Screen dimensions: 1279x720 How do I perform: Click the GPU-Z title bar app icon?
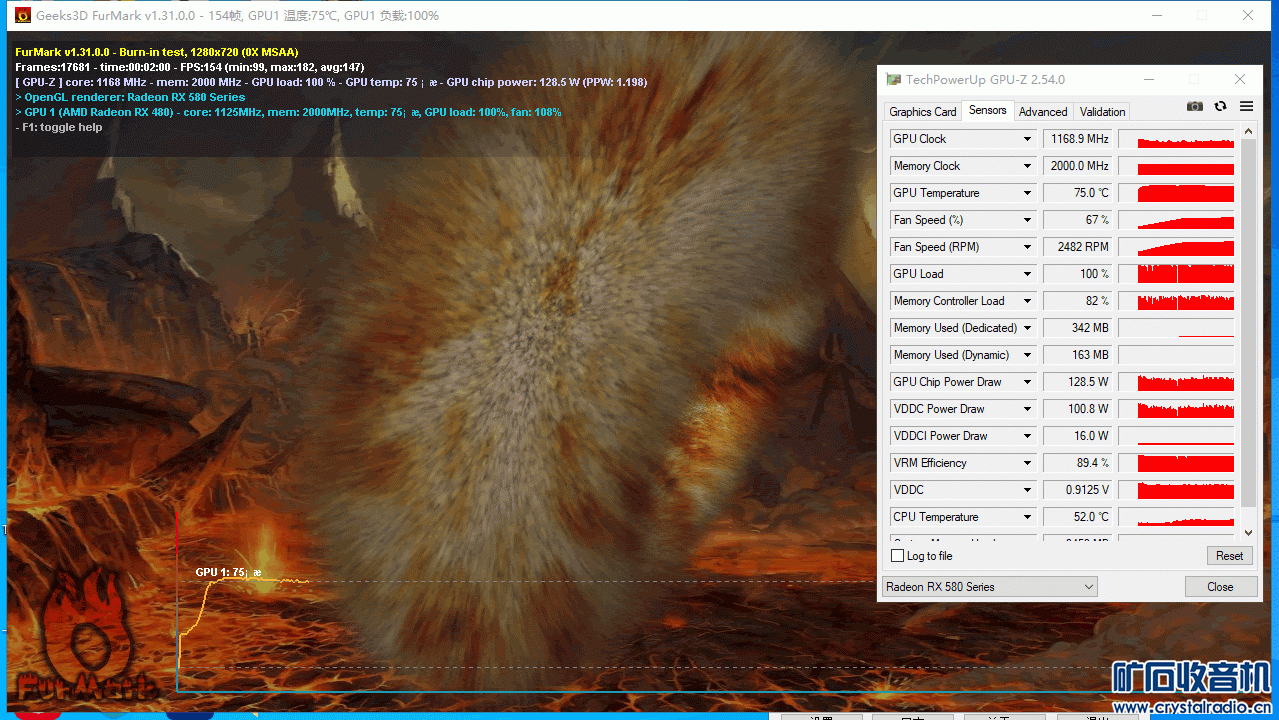(x=893, y=80)
